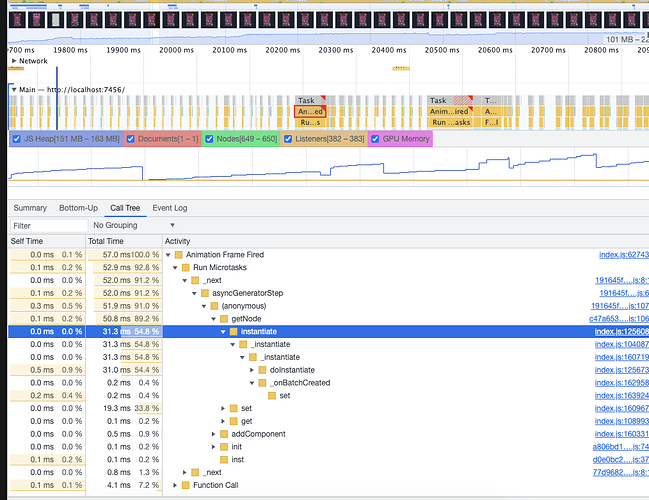Click the yellow icon beside addComponent

pyautogui.click(x=224, y=434)
